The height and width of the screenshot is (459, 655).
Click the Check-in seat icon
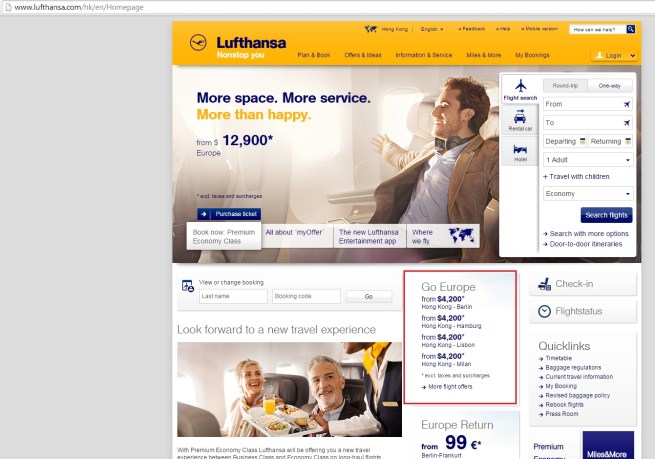click(544, 284)
